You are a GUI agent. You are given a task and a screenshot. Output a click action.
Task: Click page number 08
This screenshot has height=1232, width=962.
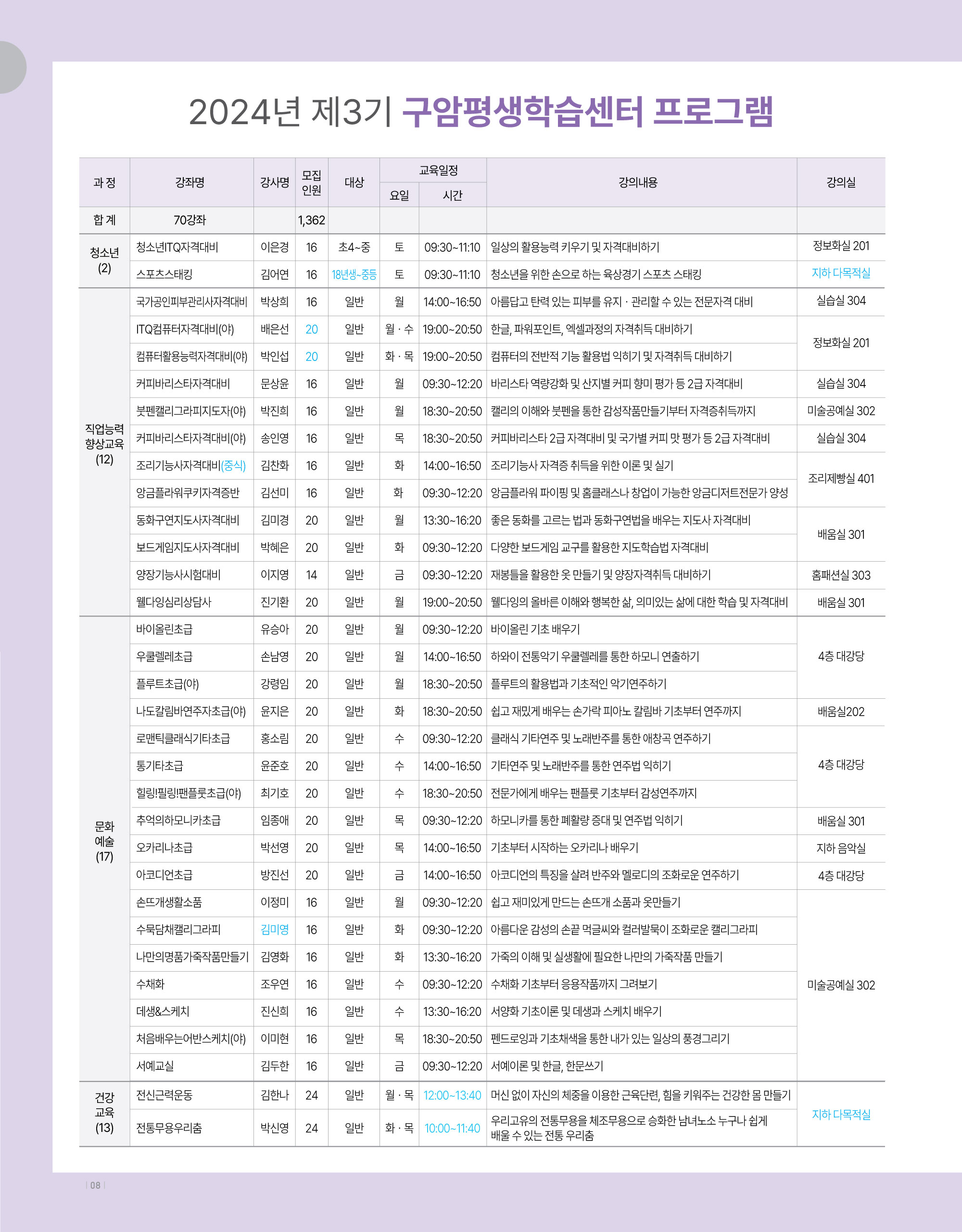95,1186
